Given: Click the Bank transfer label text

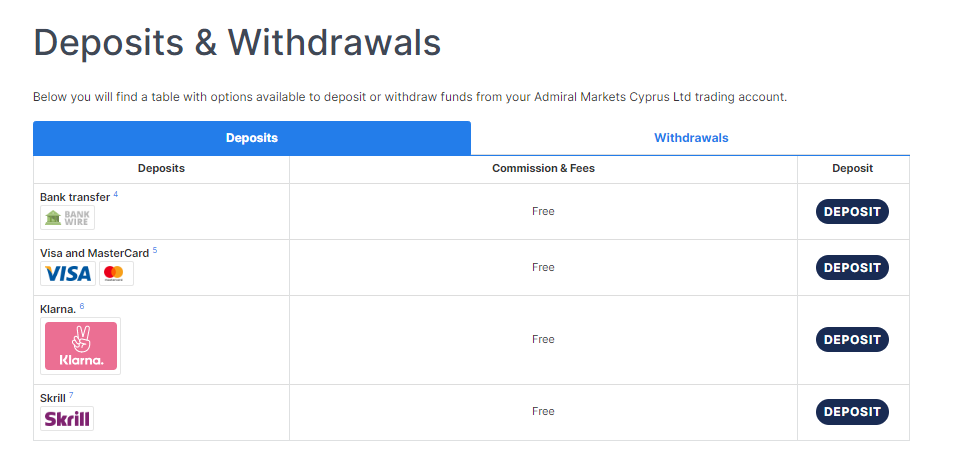Looking at the screenshot, I should click(75, 197).
